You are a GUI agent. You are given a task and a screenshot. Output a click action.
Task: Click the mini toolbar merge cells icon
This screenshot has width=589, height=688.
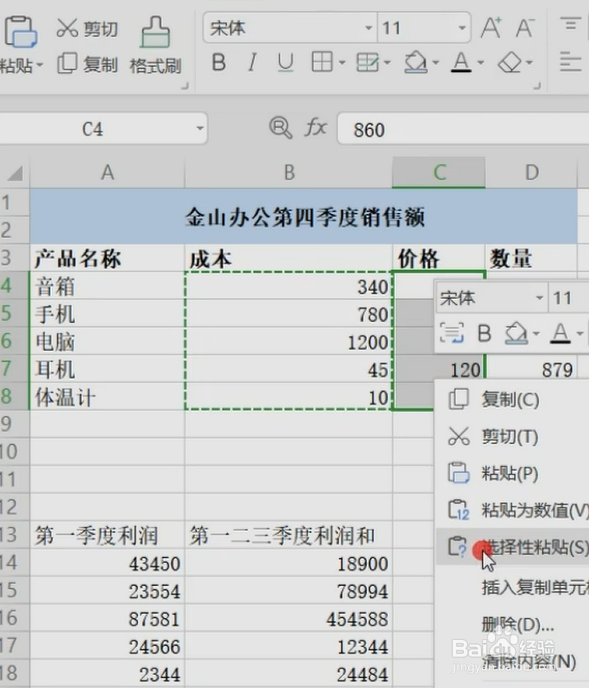pyautogui.click(x=452, y=333)
